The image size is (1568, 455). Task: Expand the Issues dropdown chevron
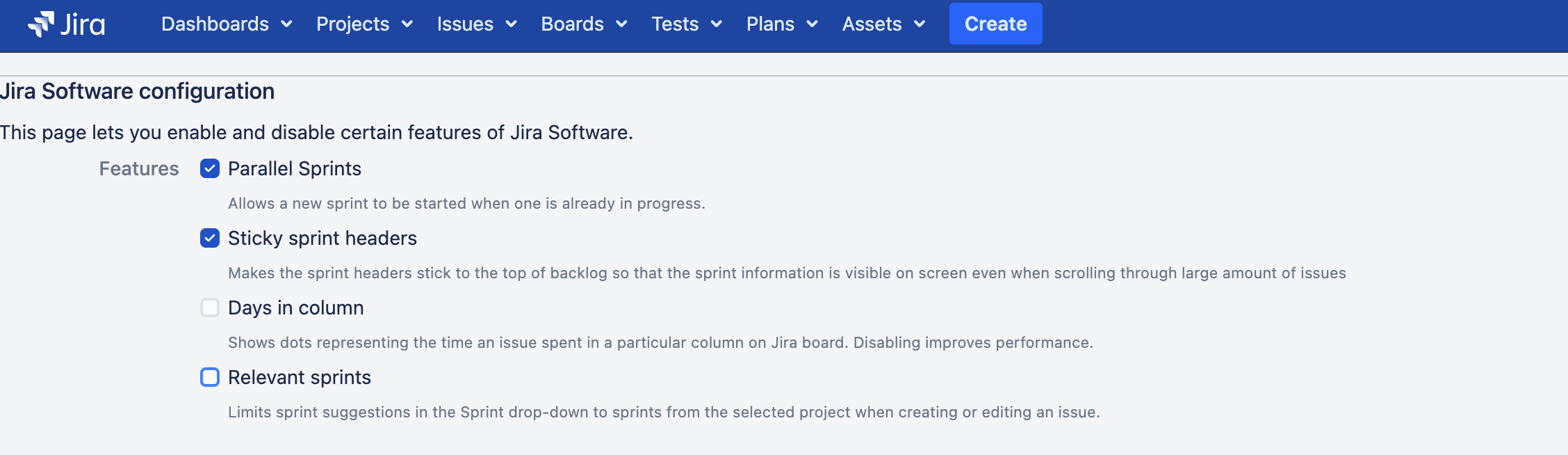(512, 24)
